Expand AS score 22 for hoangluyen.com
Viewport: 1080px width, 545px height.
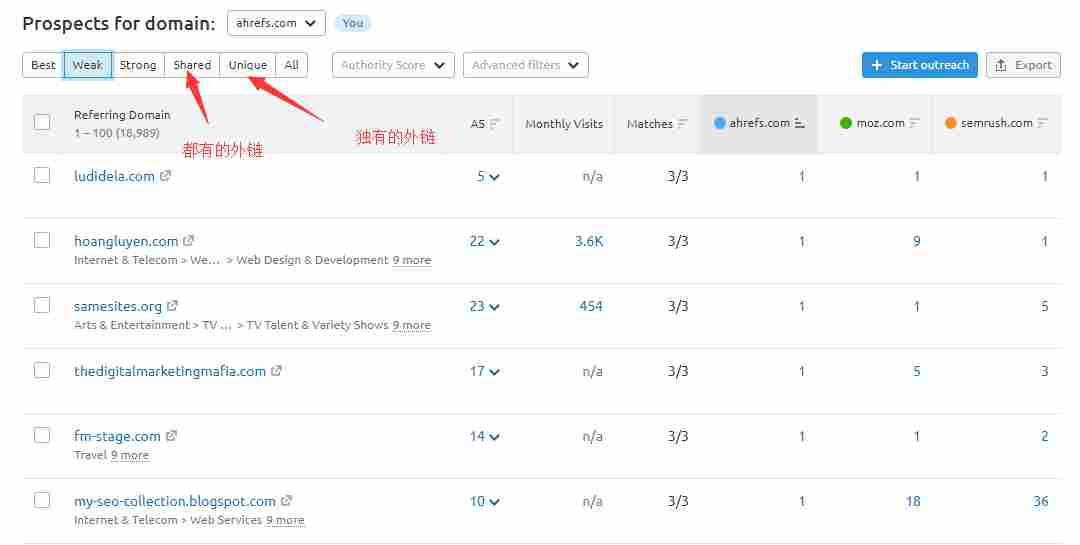click(x=484, y=241)
